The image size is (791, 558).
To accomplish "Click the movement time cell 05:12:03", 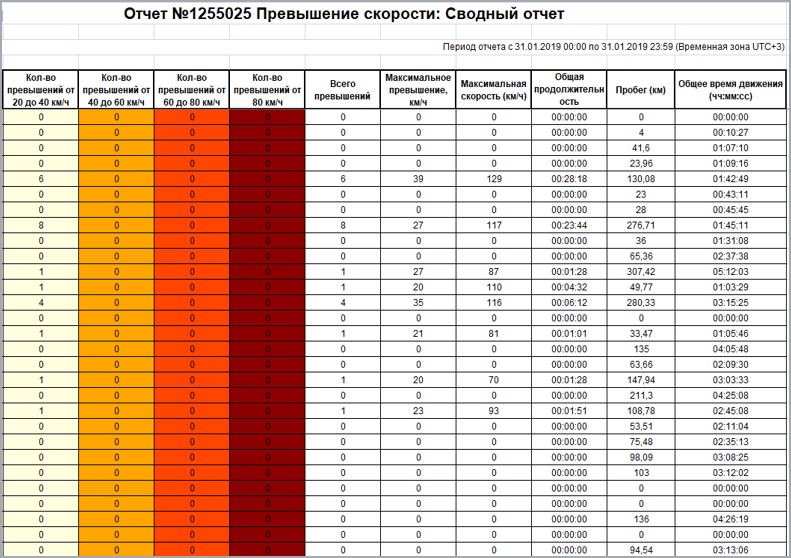I will pos(730,272).
